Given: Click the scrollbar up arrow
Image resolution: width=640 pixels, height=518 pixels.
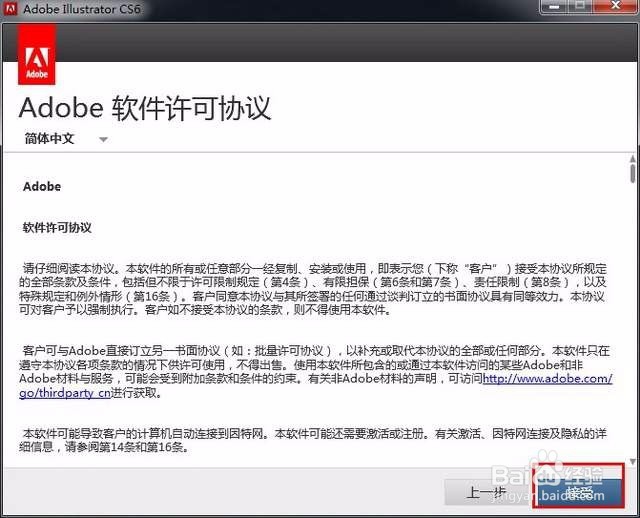Looking at the screenshot, I should [633, 158].
